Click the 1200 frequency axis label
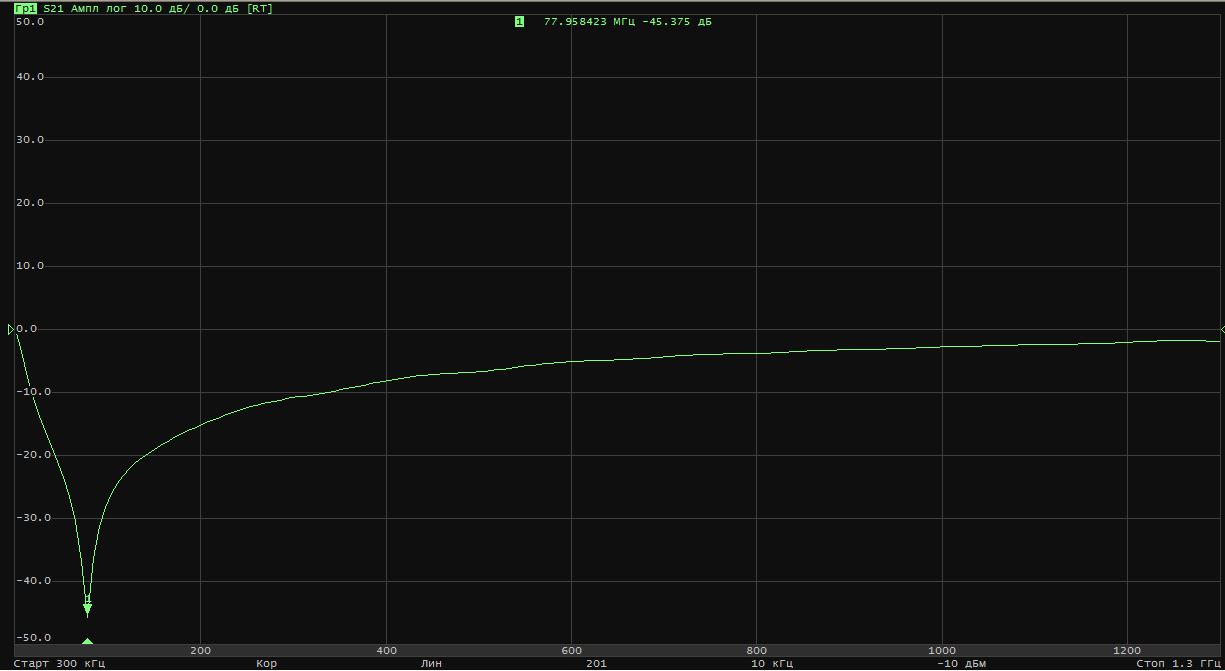The image size is (1225, 671). coord(1127,650)
